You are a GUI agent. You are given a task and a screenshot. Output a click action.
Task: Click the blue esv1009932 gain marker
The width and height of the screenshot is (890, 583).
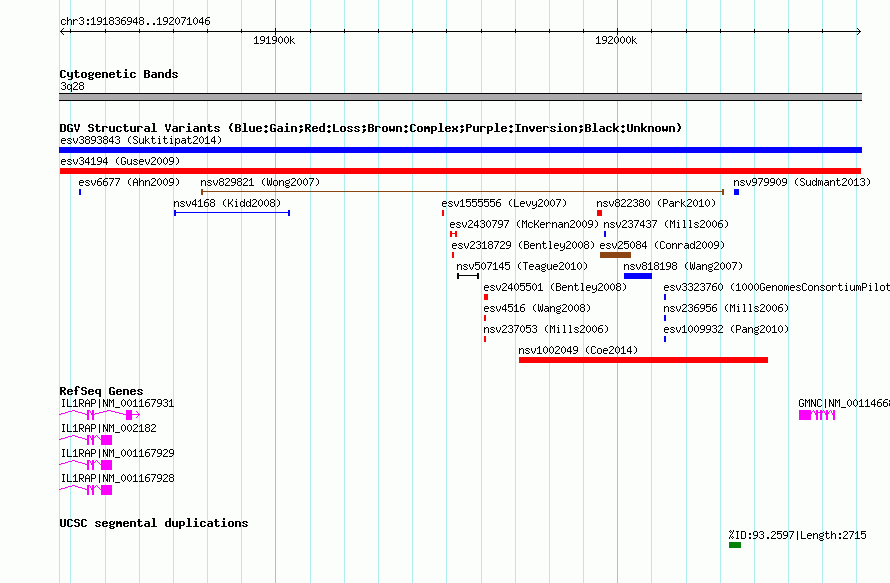point(665,339)
